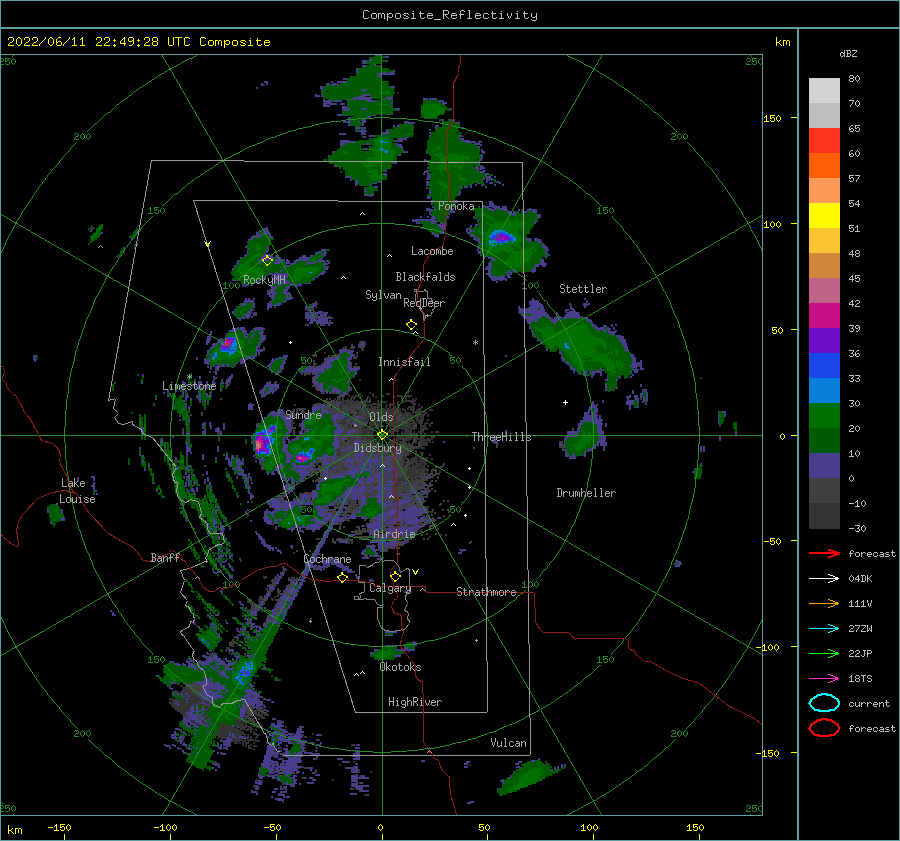Screen dimensions: 900x841
Task: Click the Innisfail label
Action: coord(404,362)
